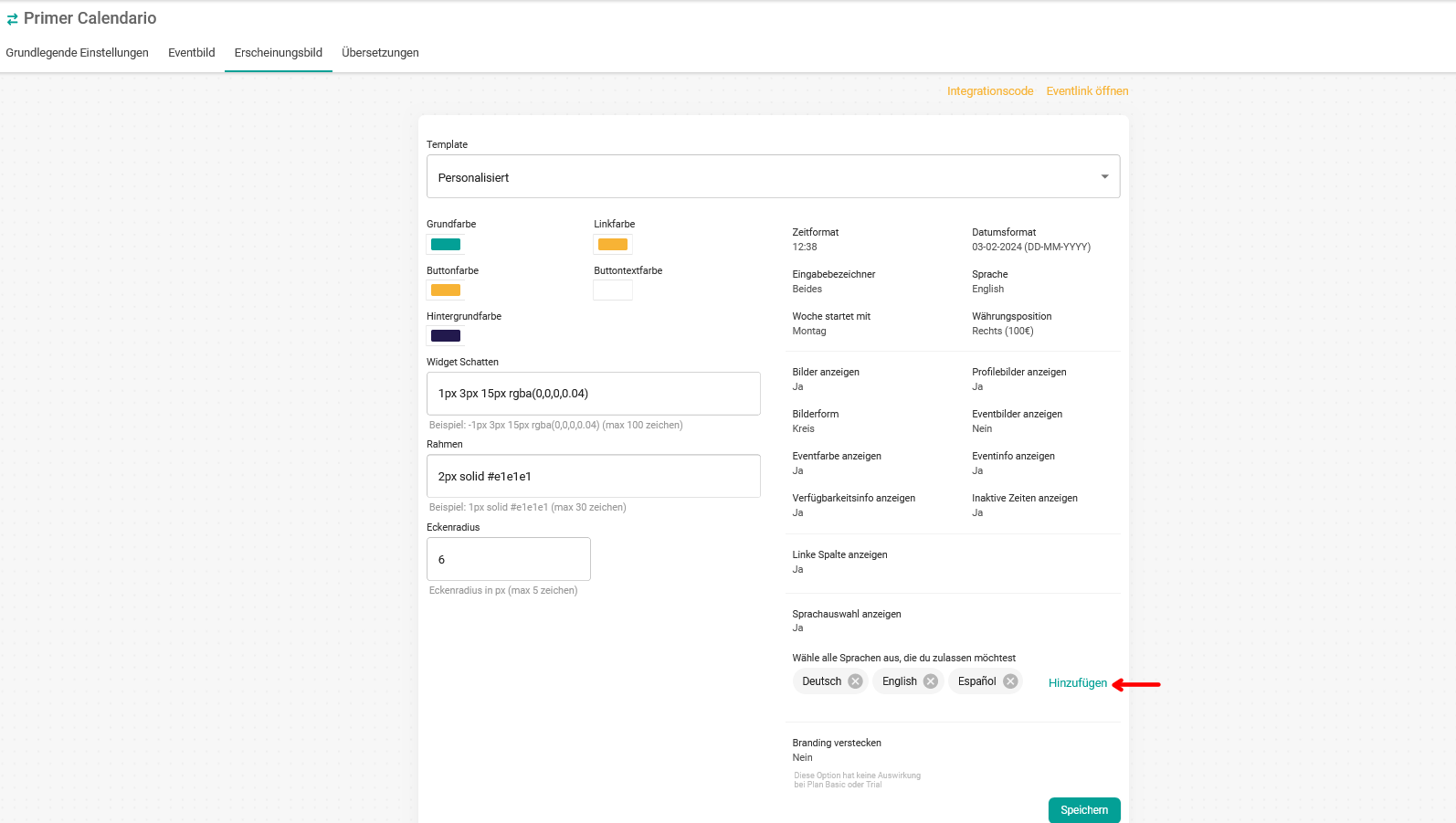Edit the Eckenradius value field
The image size is (1456, 823).
[509, 559]
